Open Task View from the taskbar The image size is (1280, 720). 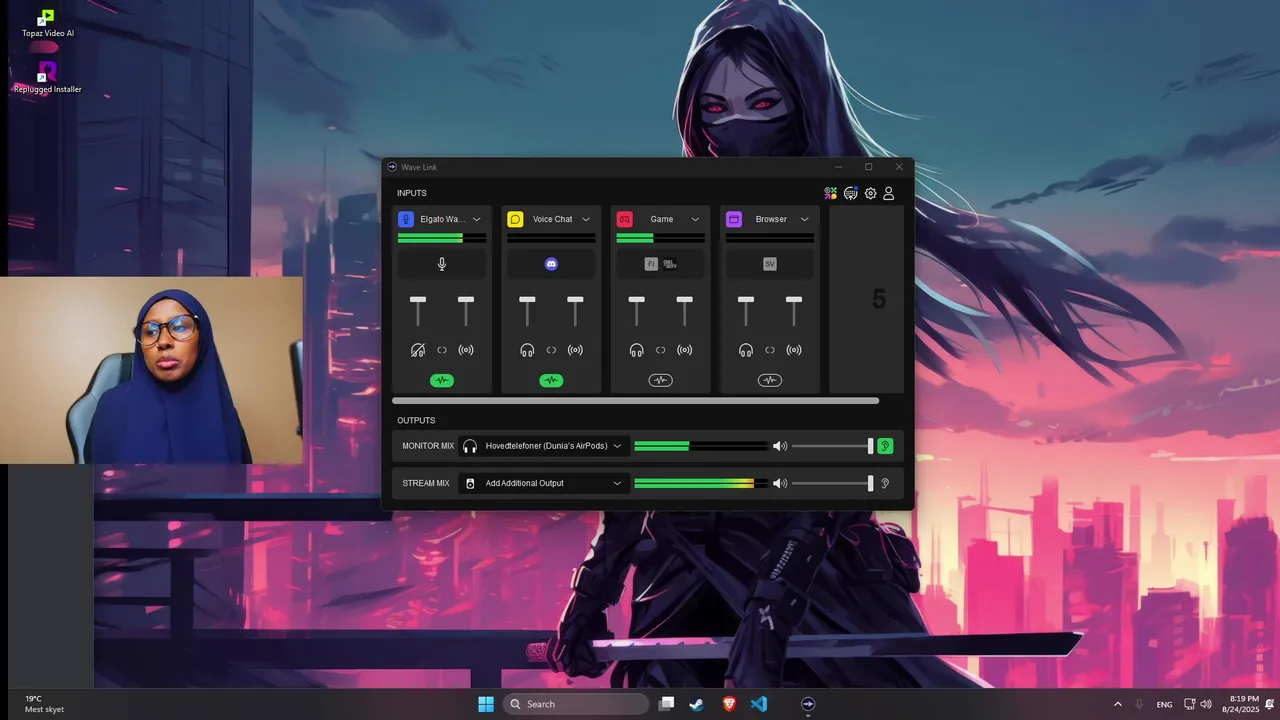coord(667,704)
